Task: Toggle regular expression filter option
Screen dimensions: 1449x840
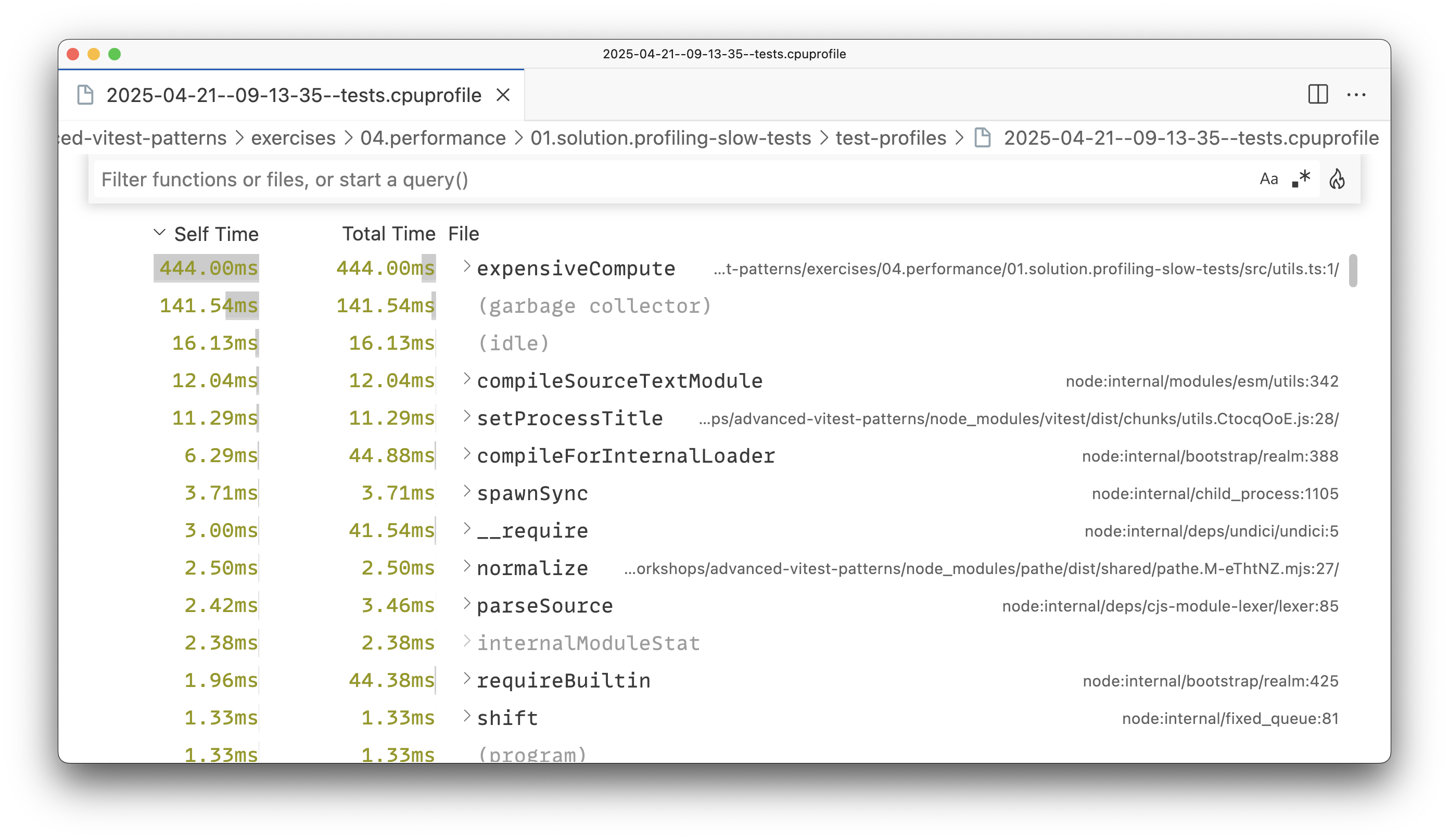Action: tap(1301, 180)
